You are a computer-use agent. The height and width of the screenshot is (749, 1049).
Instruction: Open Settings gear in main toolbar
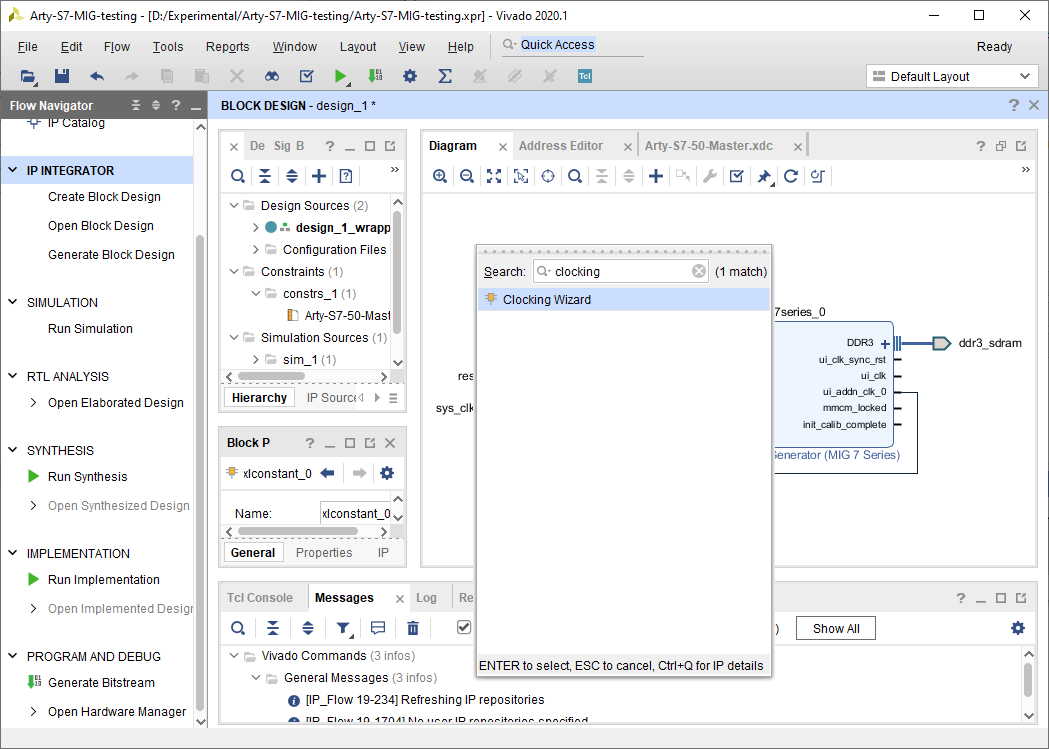410,76
